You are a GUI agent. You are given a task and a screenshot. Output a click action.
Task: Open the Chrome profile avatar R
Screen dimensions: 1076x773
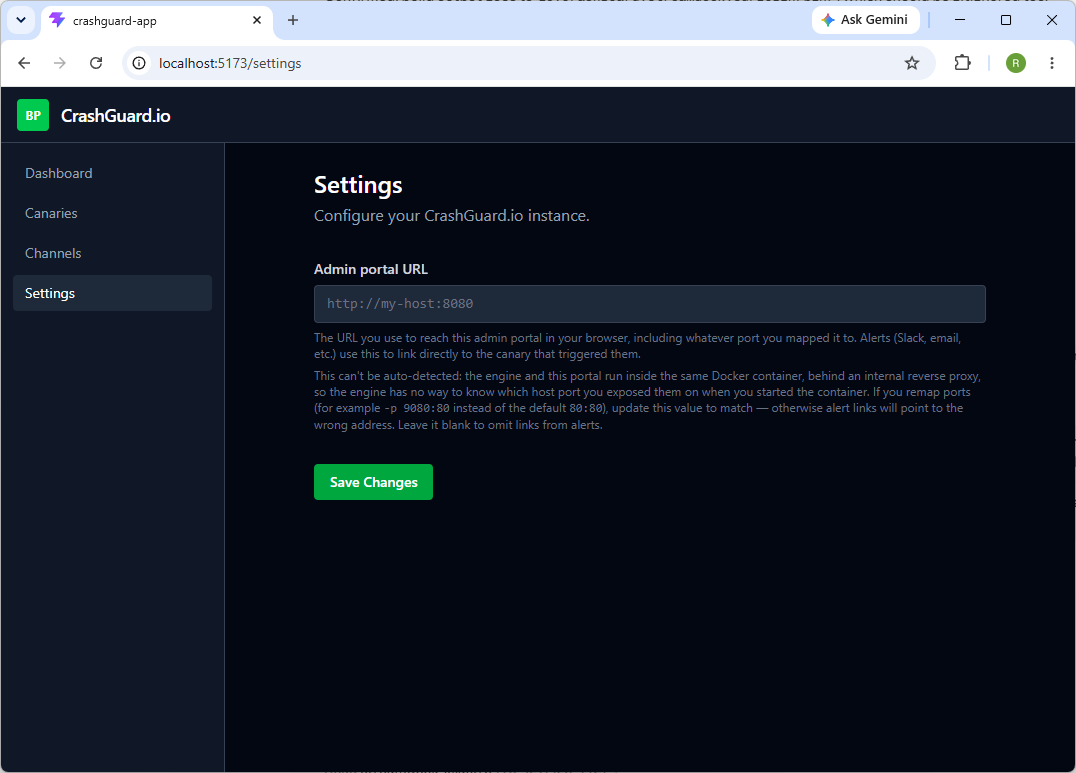tap(1016, 63)
